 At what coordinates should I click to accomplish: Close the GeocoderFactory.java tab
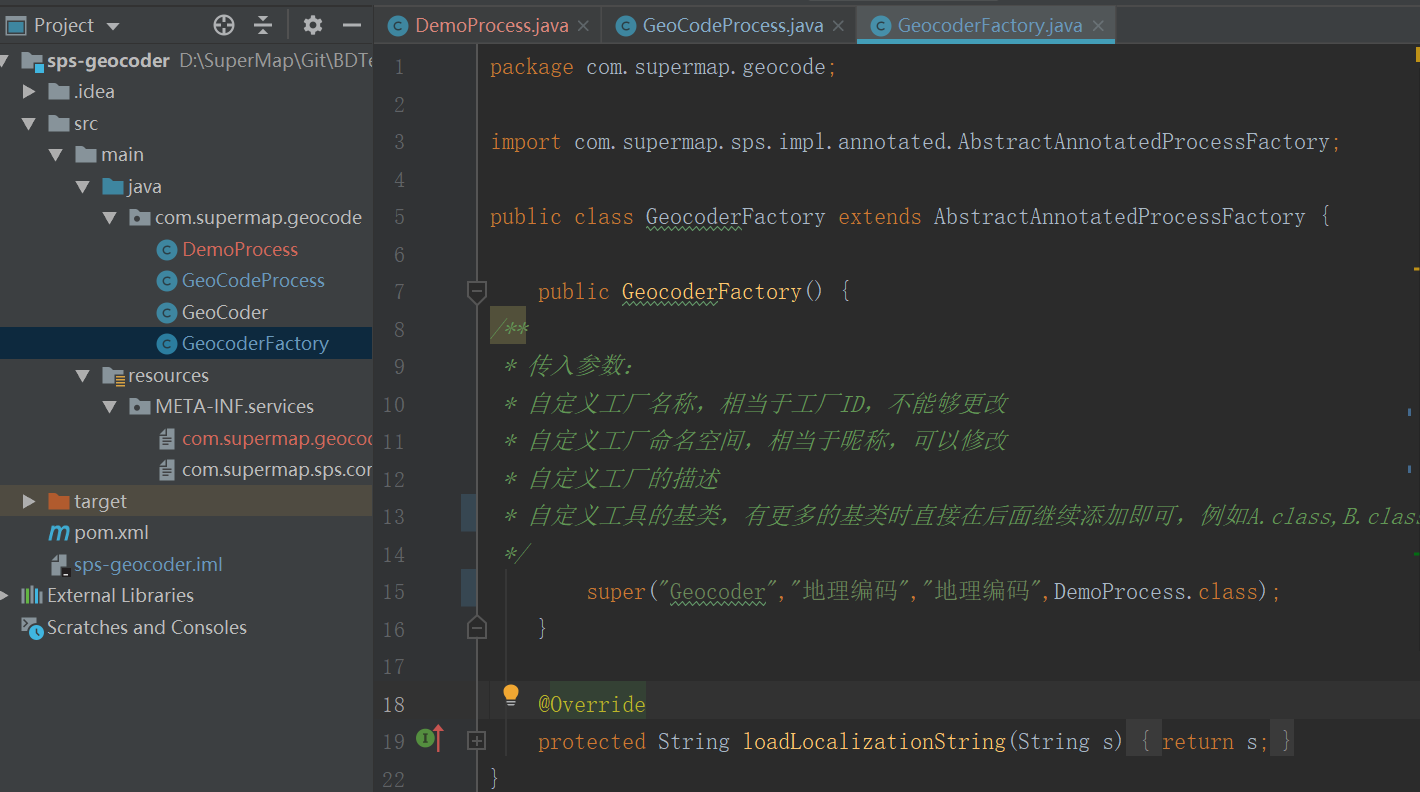pos(1098,26)
